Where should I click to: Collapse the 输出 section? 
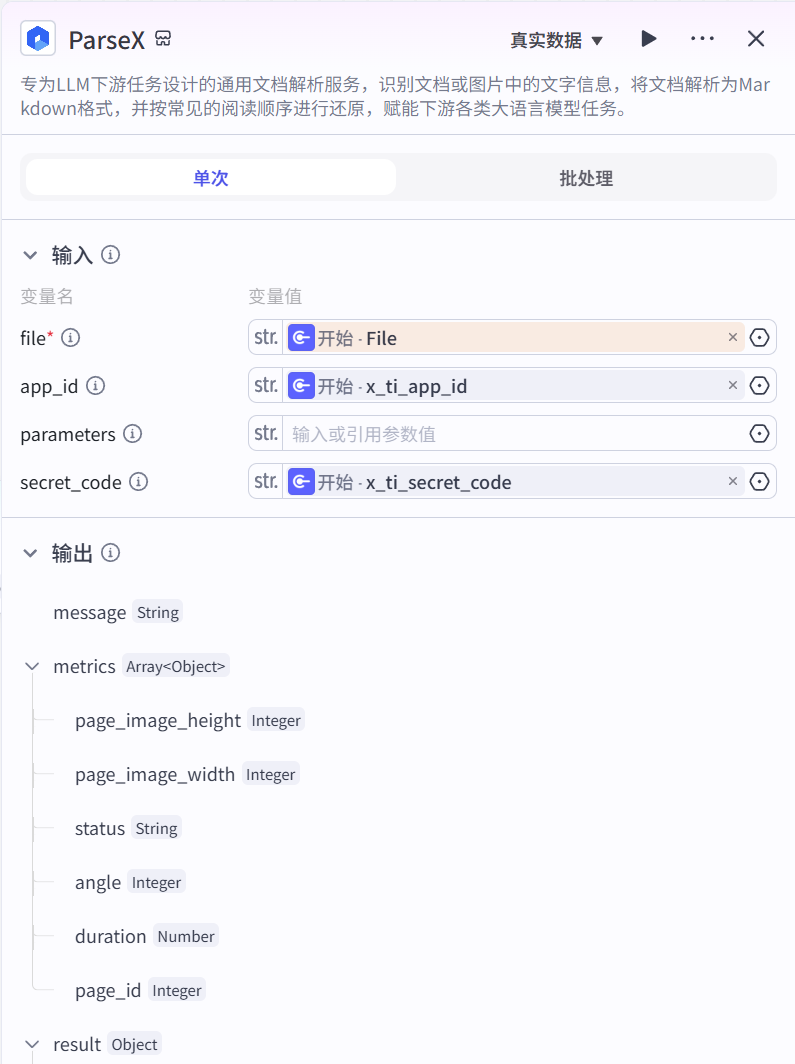coord(31,553)
